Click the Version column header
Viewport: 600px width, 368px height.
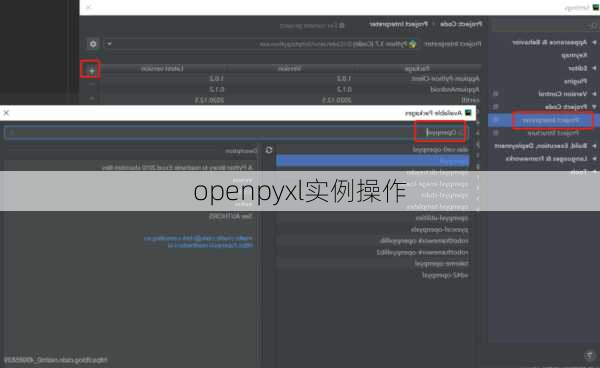[x=289, y=68]
